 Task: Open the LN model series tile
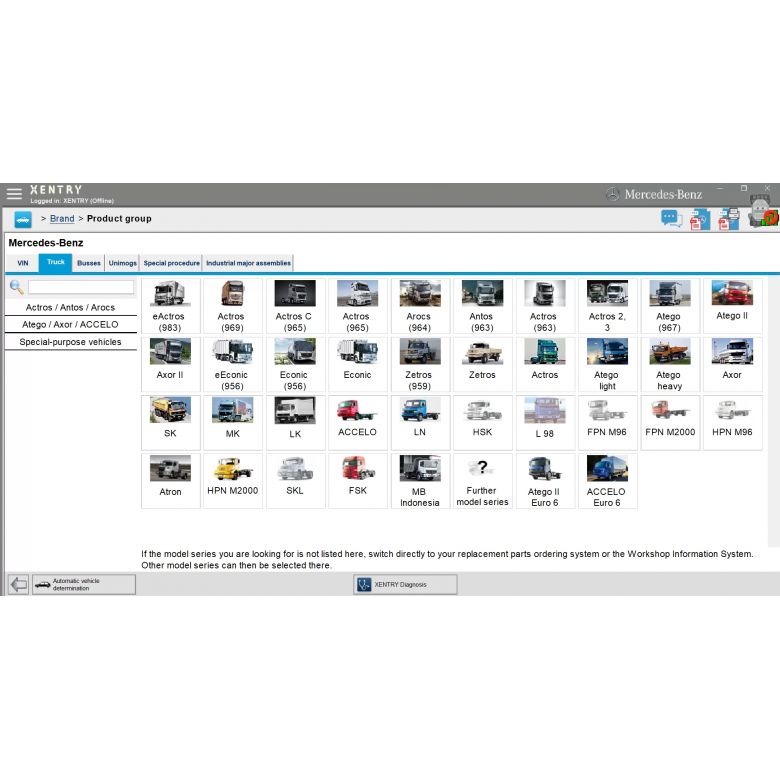point(420,423)
